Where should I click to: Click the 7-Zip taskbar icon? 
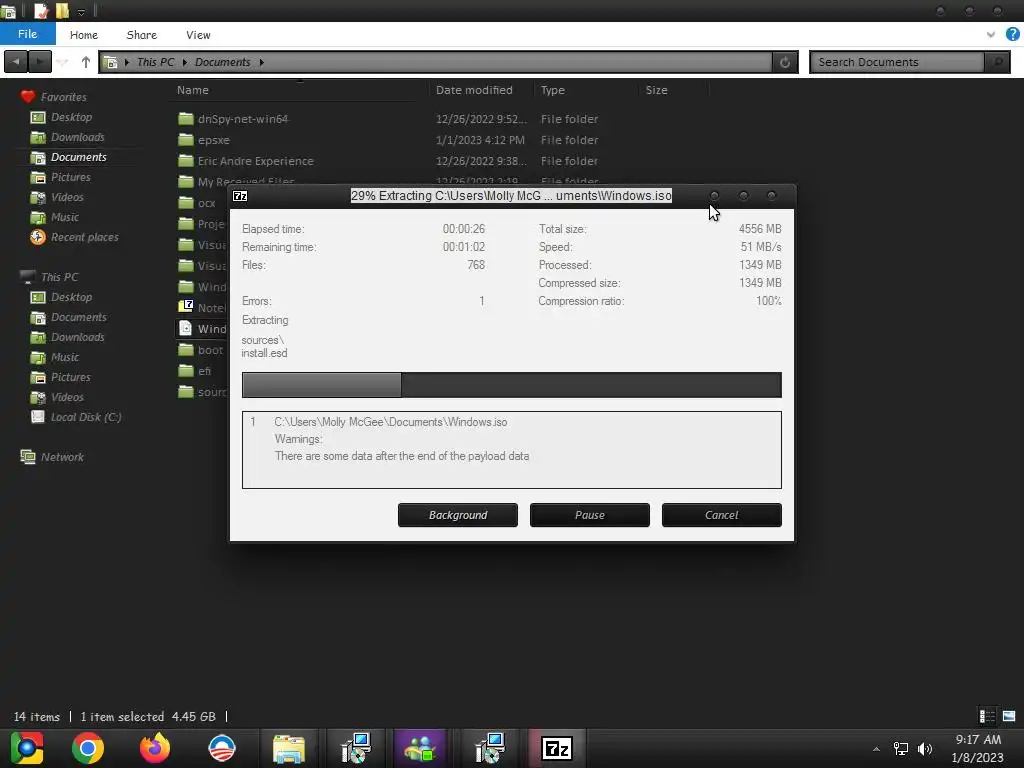(557, 748)
